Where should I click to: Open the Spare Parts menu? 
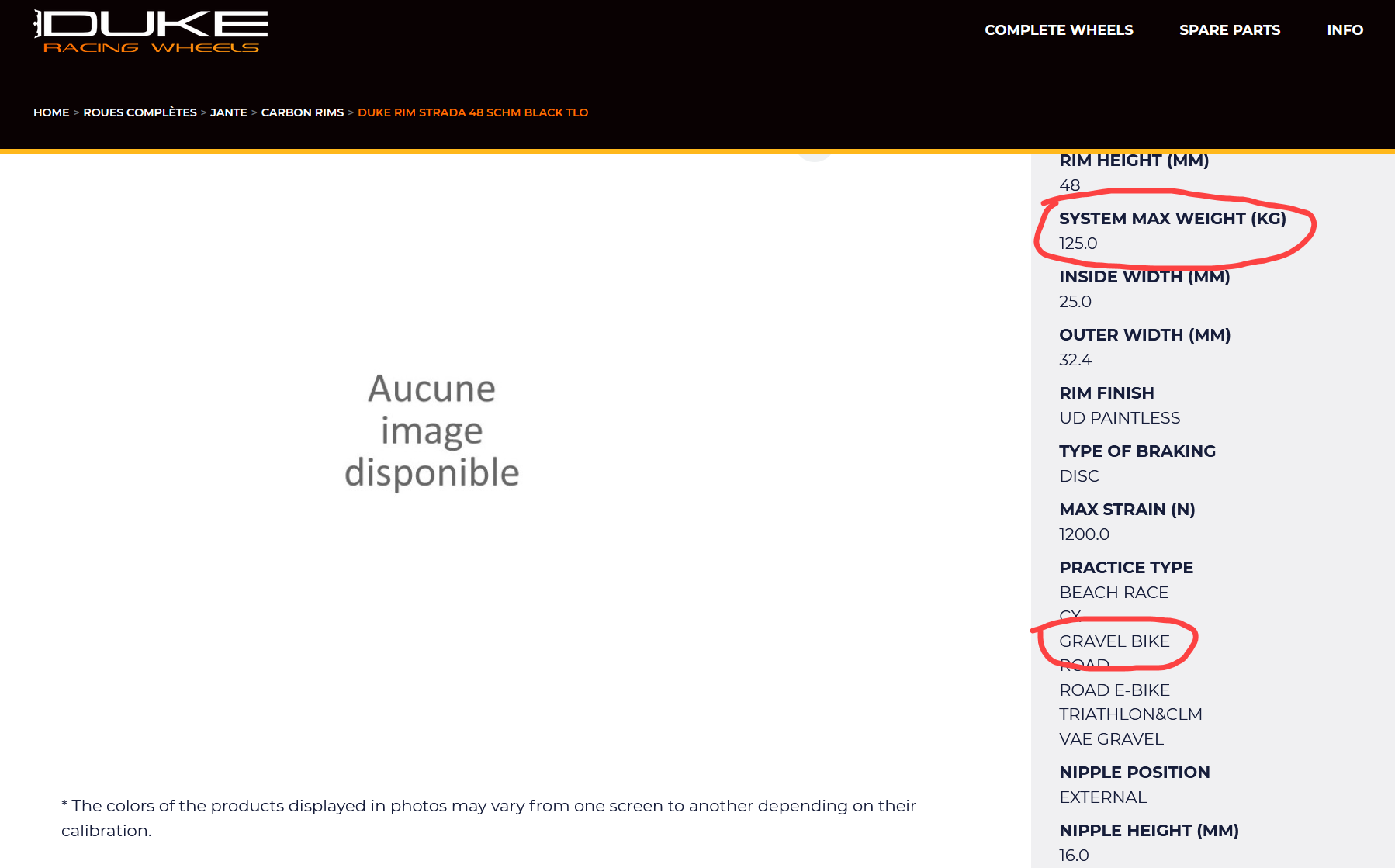coord(1229,30)
